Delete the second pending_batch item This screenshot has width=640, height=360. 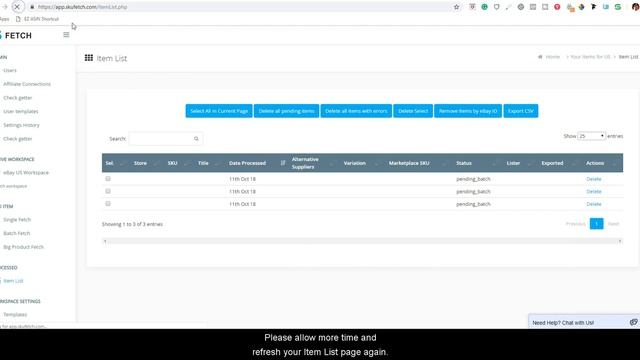pos(593,191)
